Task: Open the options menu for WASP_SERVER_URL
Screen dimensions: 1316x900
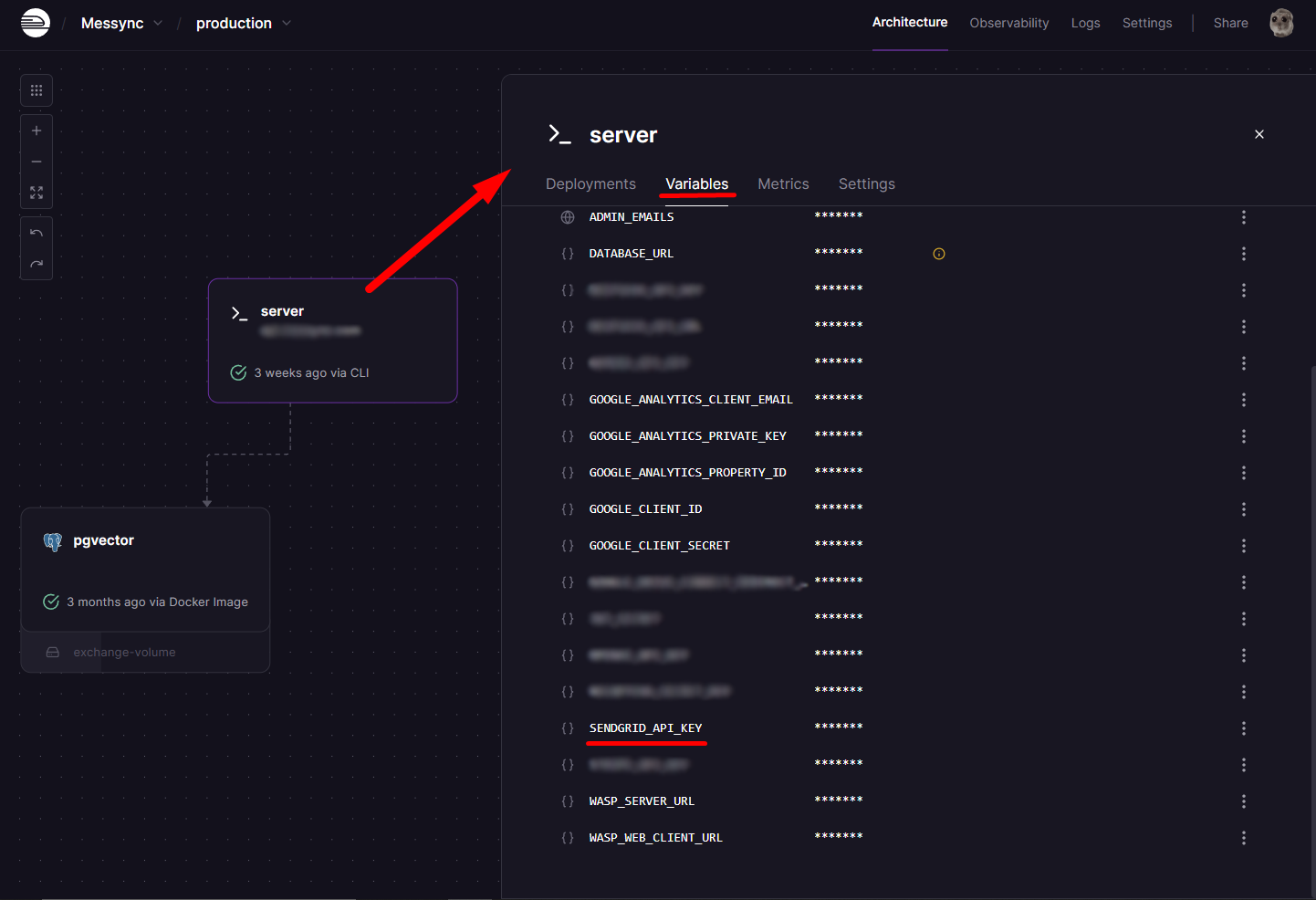Action: (x=1244, y=801)
